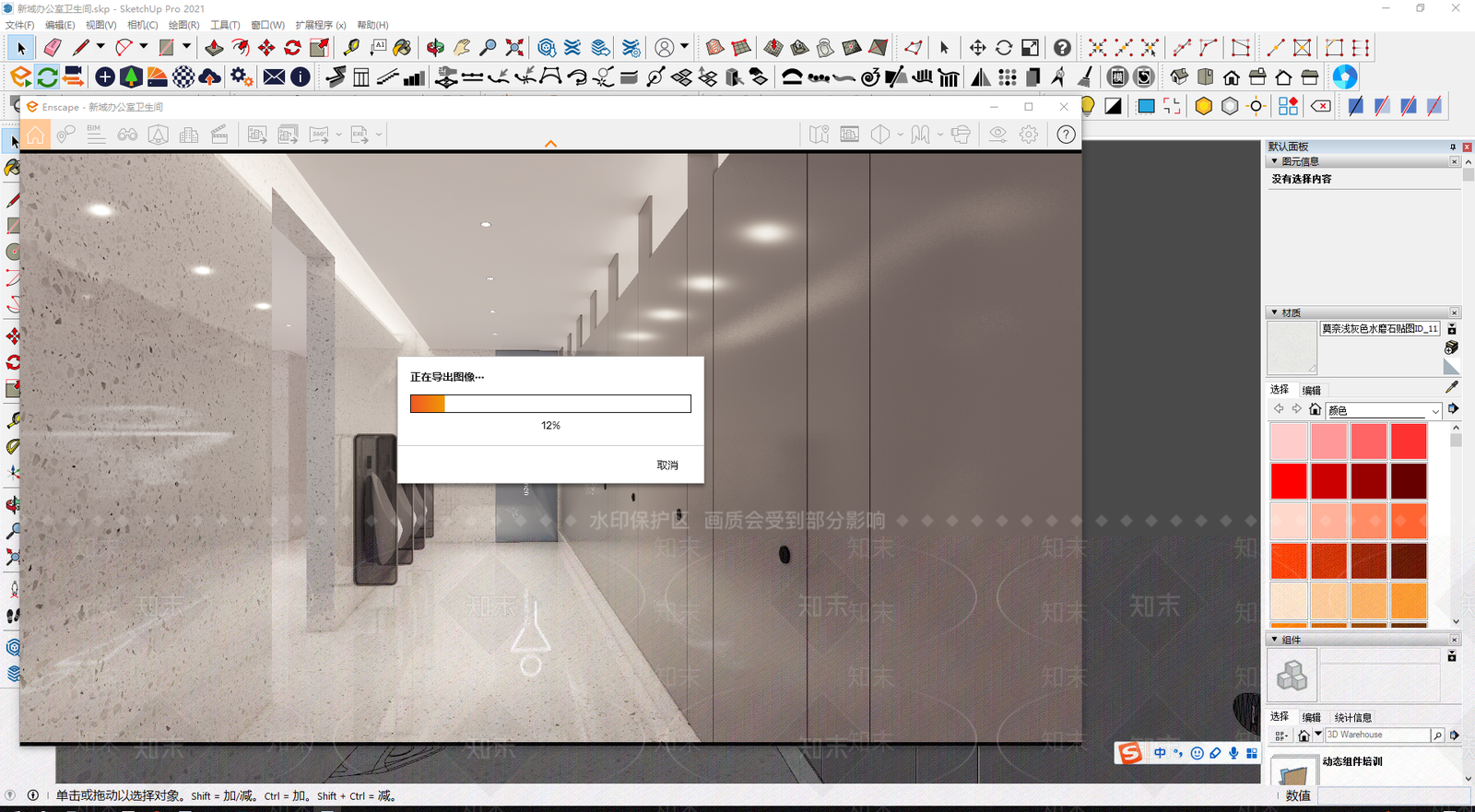
Task: Select the bright red color swatch
Action: (x=1289, y=481)
